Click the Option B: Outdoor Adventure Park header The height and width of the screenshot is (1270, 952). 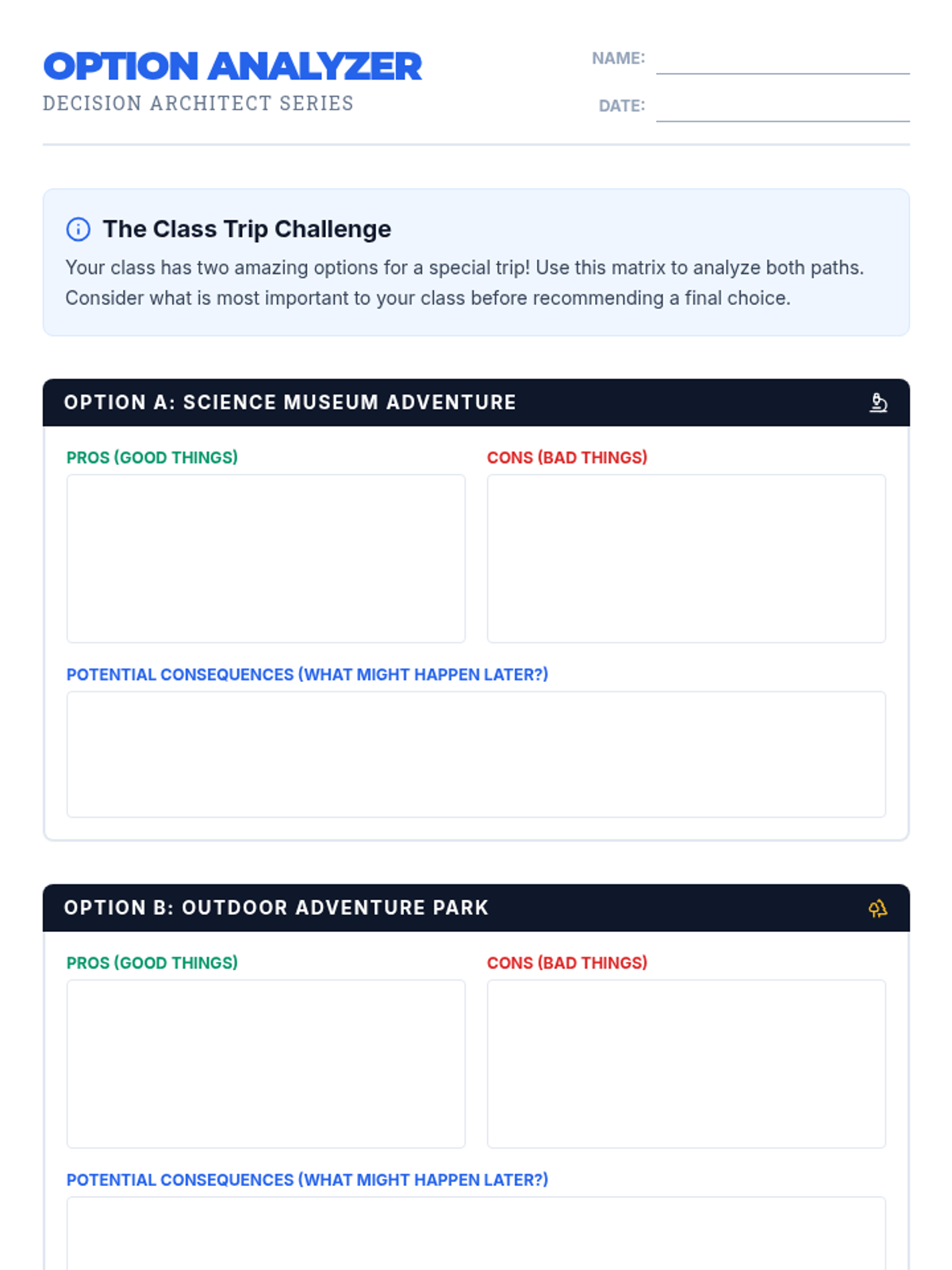[476, 908]
